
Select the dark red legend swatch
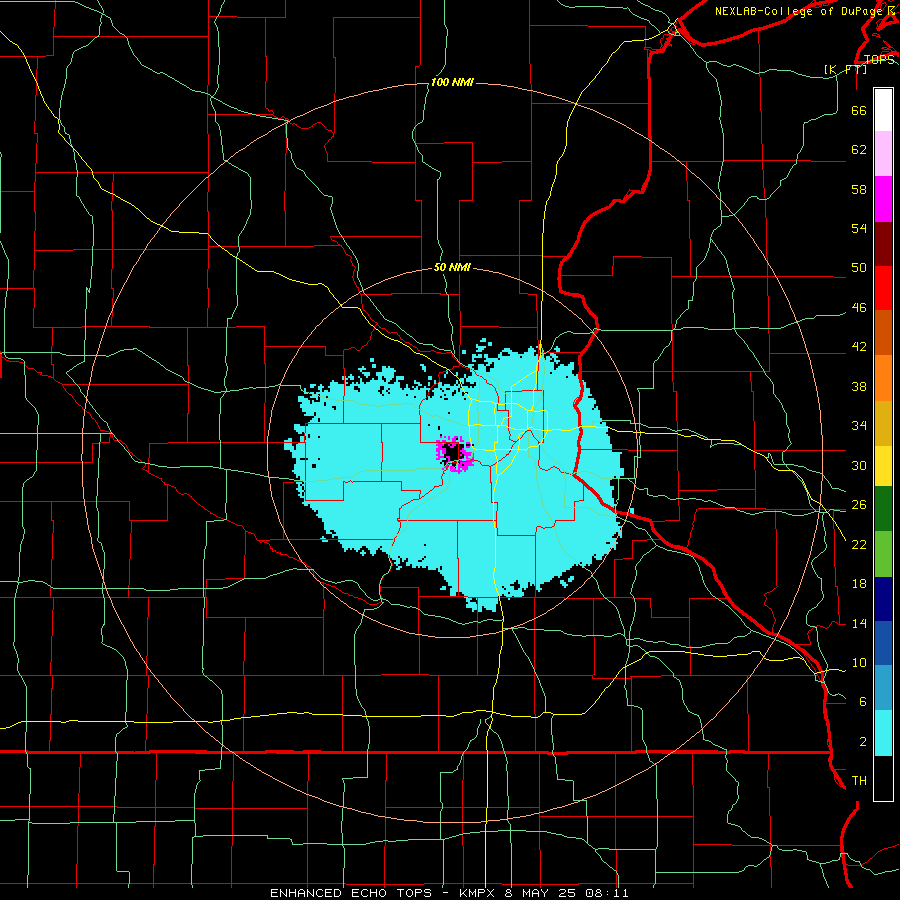click(883, 245)
